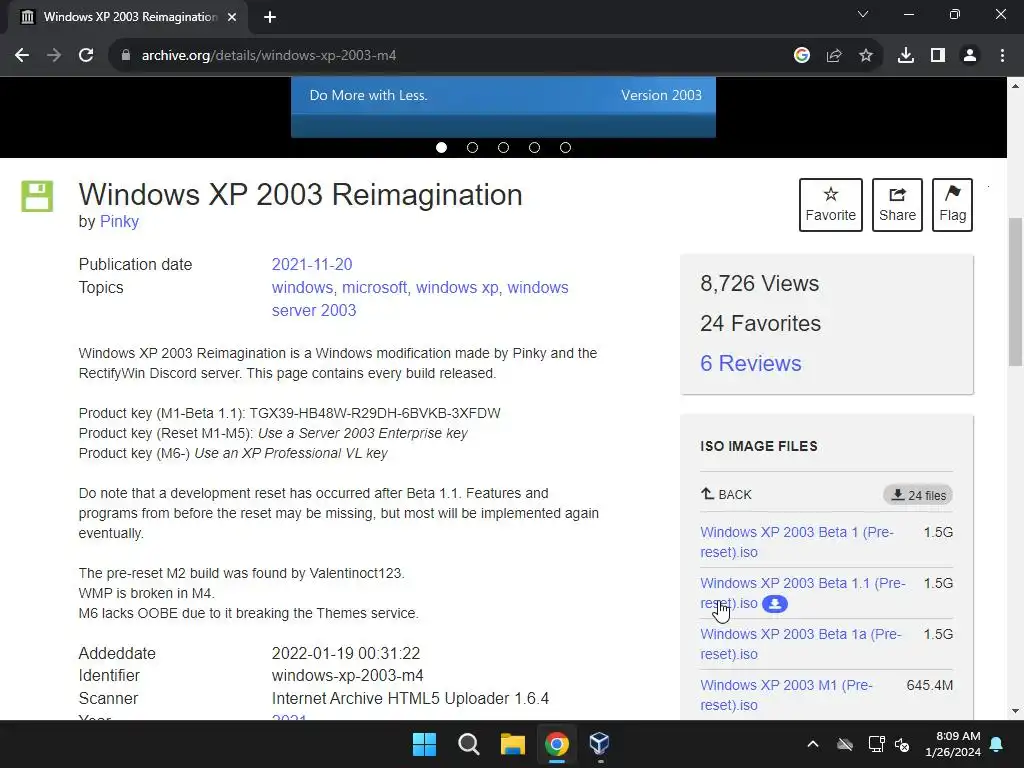Select the fourth carousel dot

534,148
